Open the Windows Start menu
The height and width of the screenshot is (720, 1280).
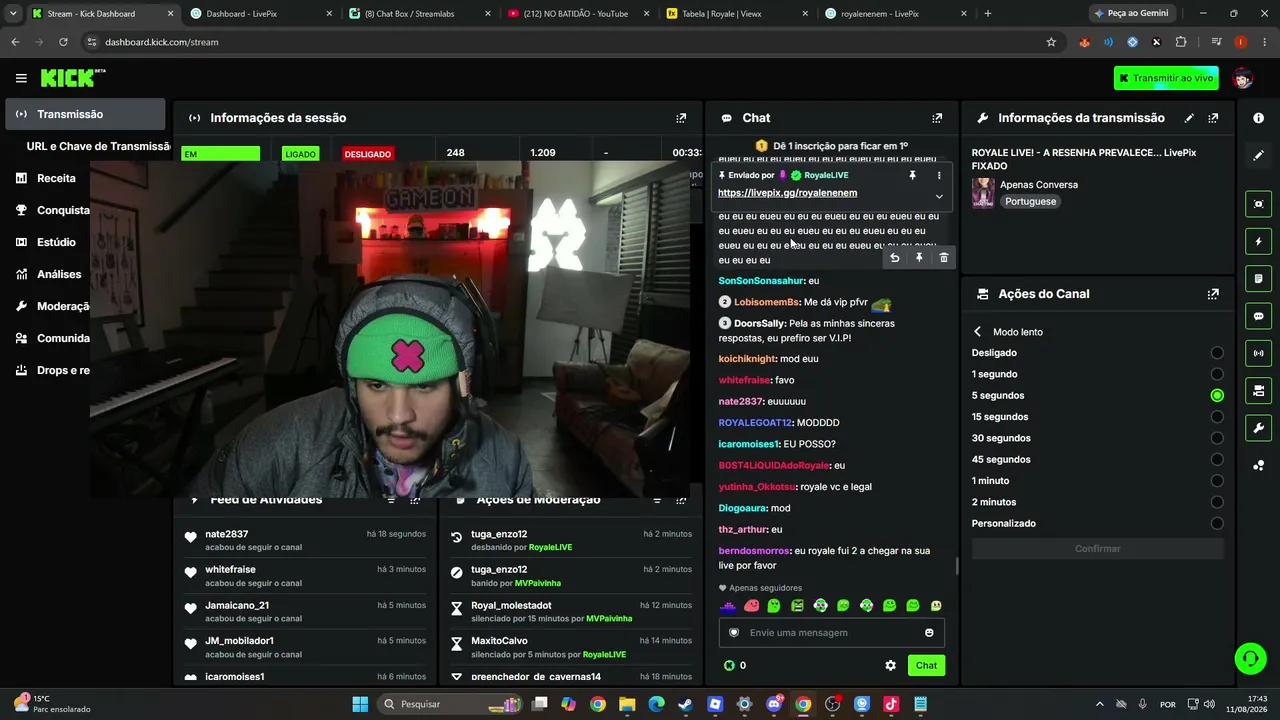point(360,704)
